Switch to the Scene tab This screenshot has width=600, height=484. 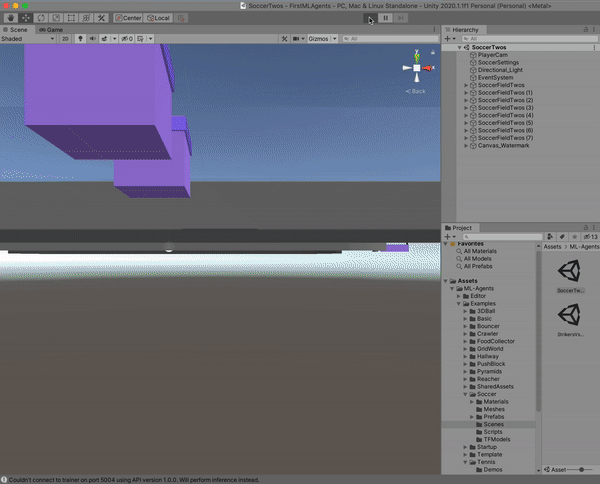tap(16, 29)
